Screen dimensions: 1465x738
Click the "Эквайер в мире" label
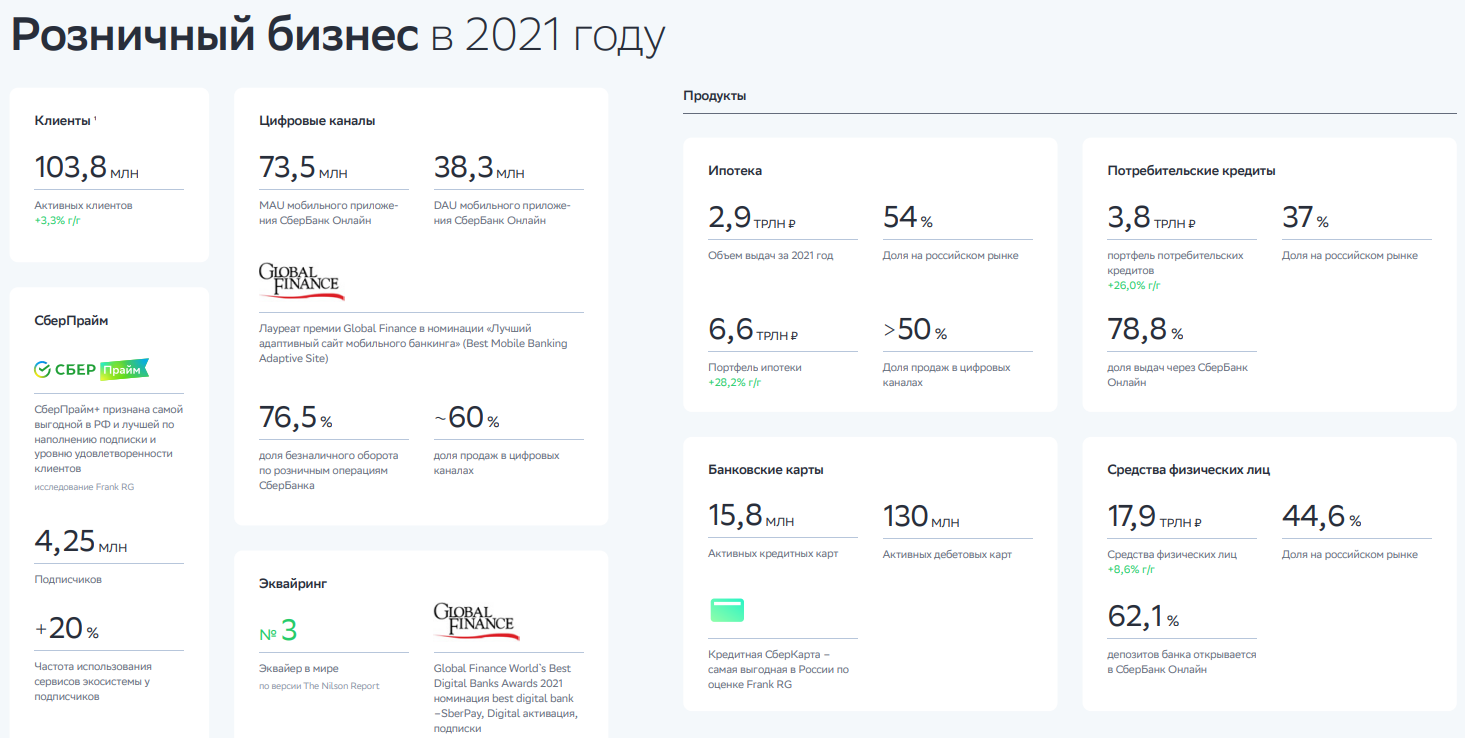pos(299,668)
